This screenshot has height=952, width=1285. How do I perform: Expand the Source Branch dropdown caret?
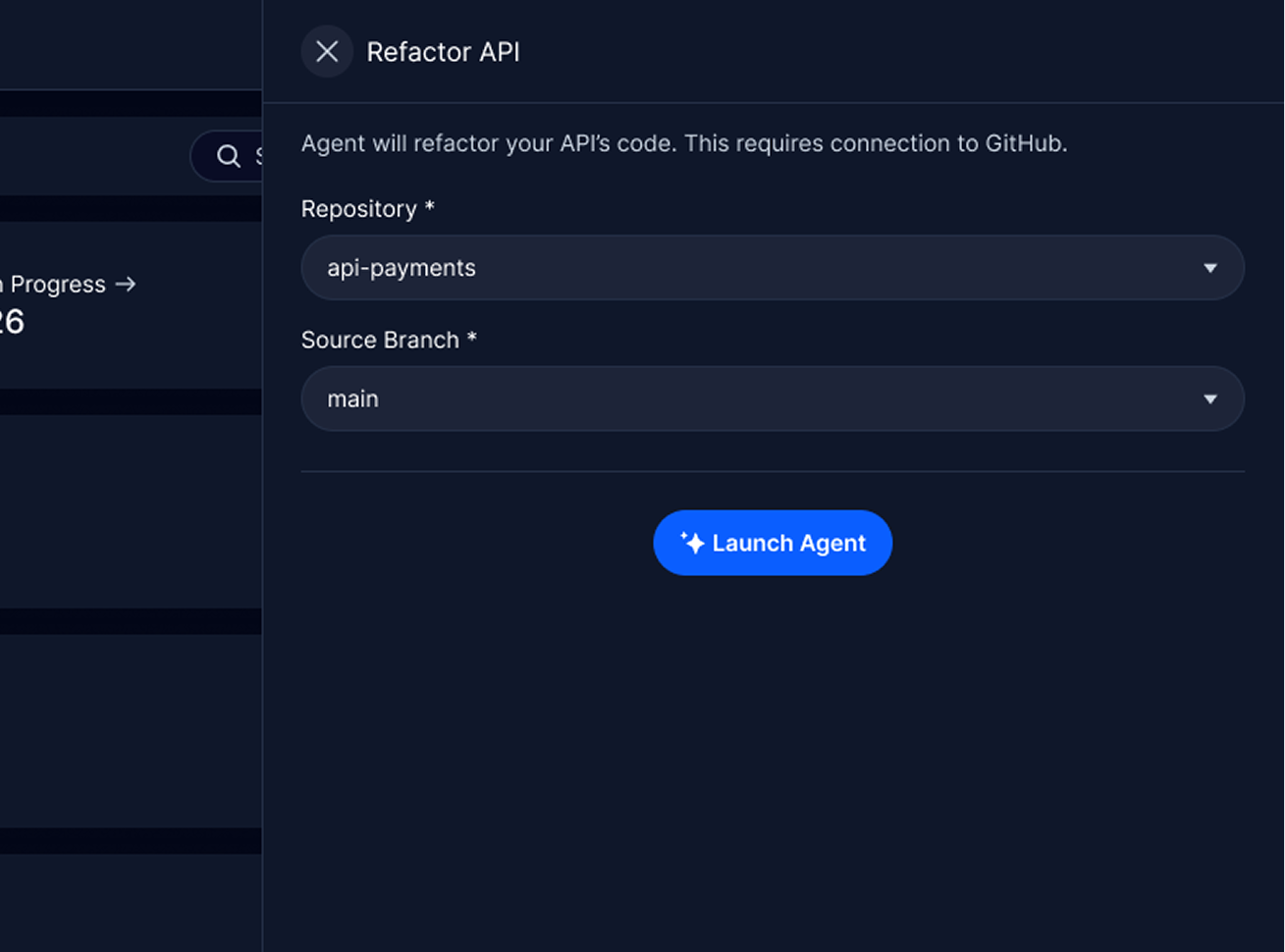[1209, 399]
